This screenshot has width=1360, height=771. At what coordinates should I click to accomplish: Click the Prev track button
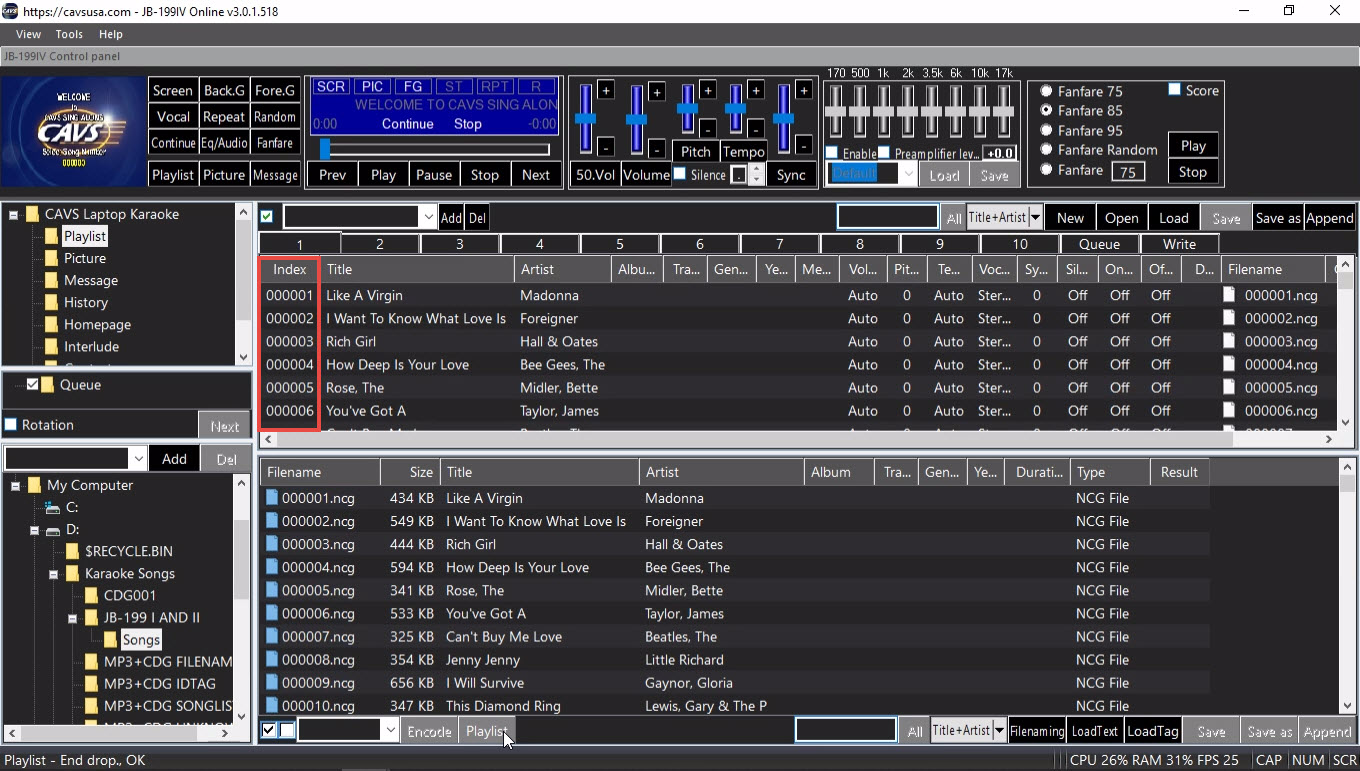click(332, 175)
